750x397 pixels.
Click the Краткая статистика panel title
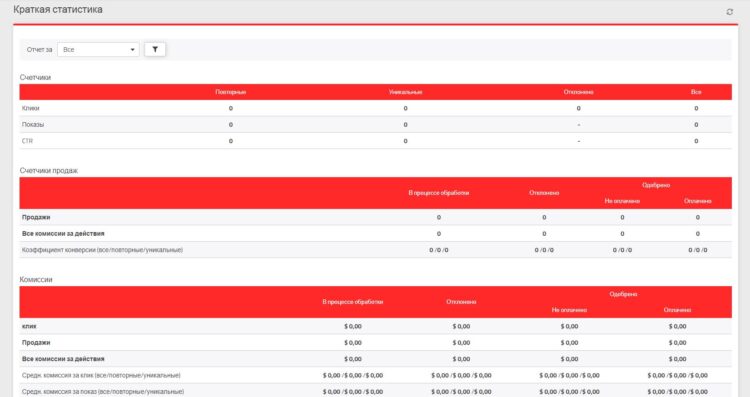(58, 10)
